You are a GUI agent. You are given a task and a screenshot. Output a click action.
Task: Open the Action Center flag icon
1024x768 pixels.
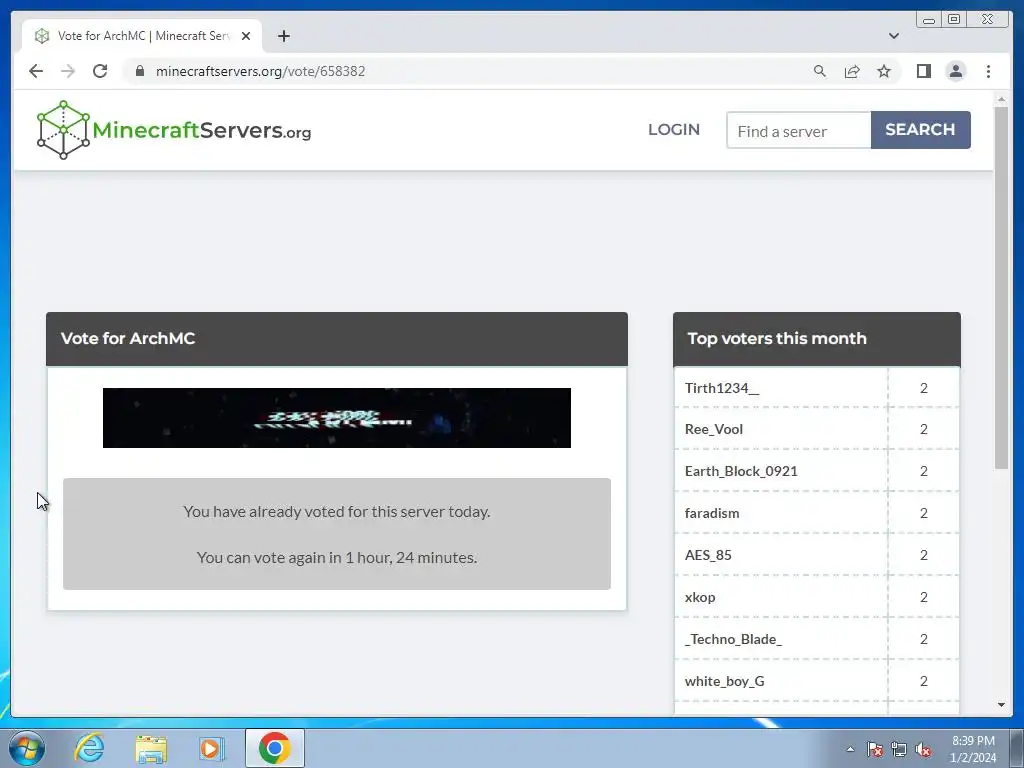pyautogui.click(x=875, y=749)
